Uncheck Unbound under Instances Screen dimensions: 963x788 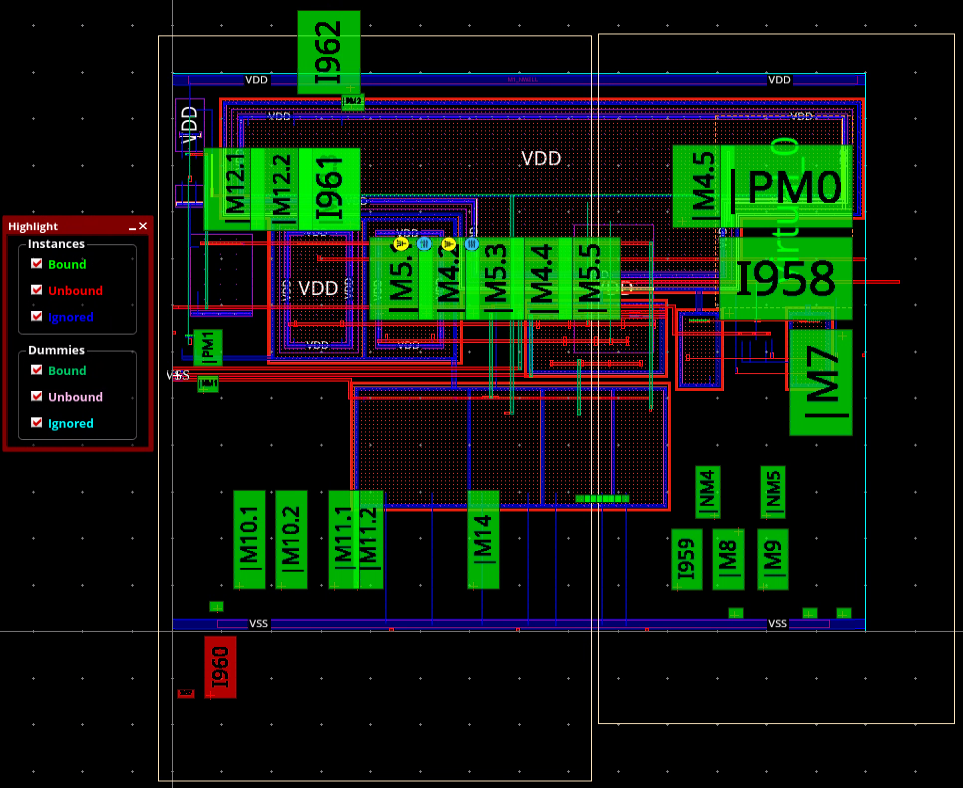click(37, 290)
